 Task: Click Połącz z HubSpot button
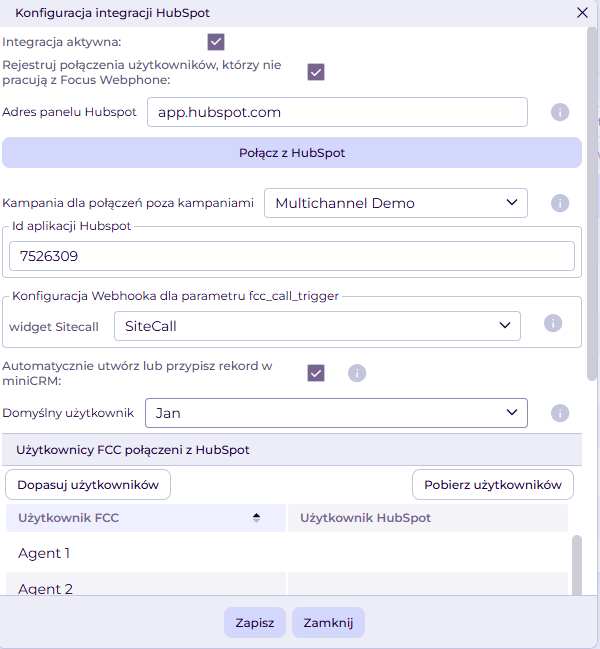point(292,153)
